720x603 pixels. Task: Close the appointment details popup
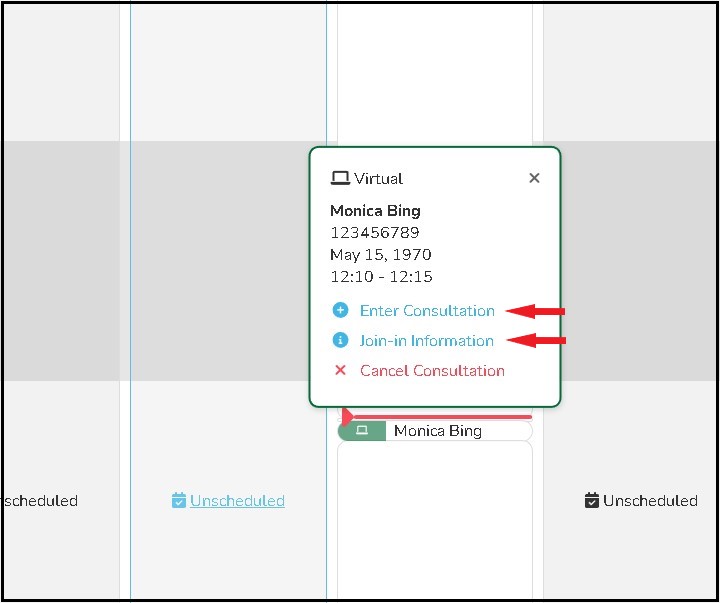[x=534, y=178]
